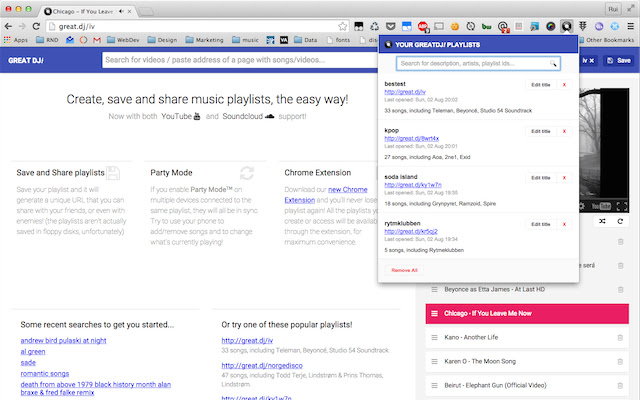The height and width of the screenshot is (400, 640).
Task: Open the 'soda island' playlist URL in popup
Action: pyautogui.click(x=413, y=185)
